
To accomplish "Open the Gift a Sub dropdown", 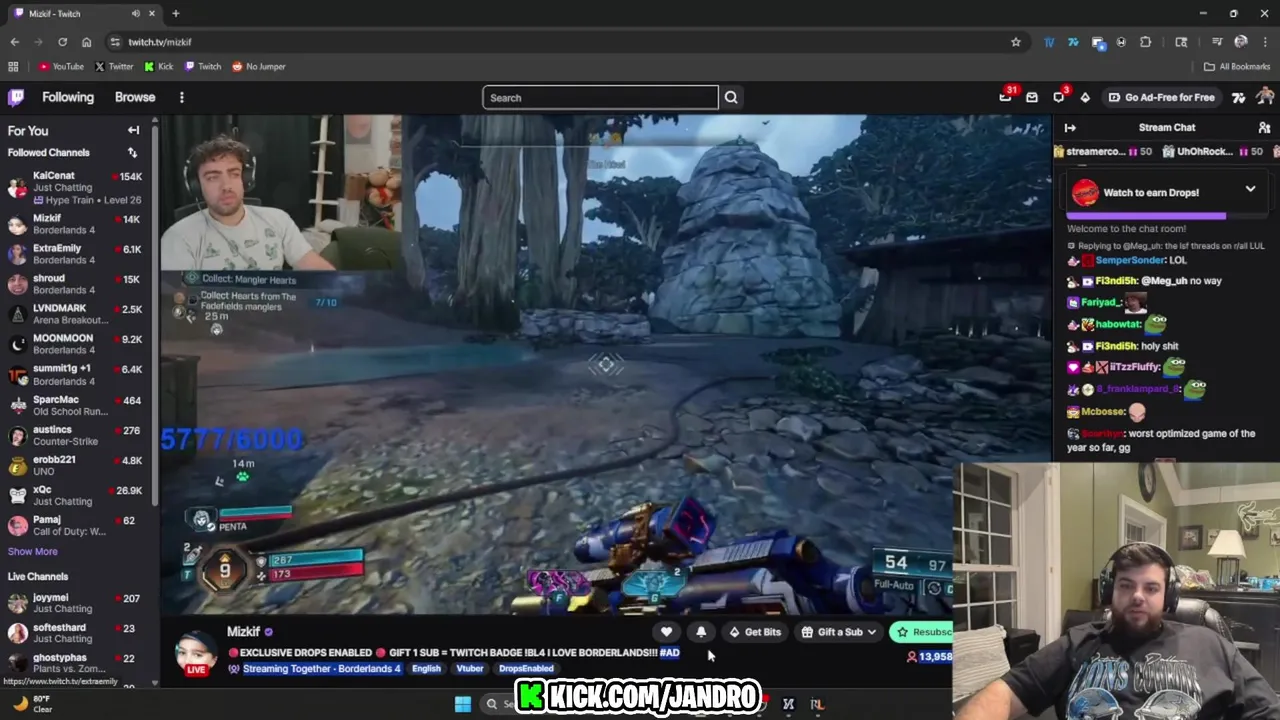I will 840,632.
